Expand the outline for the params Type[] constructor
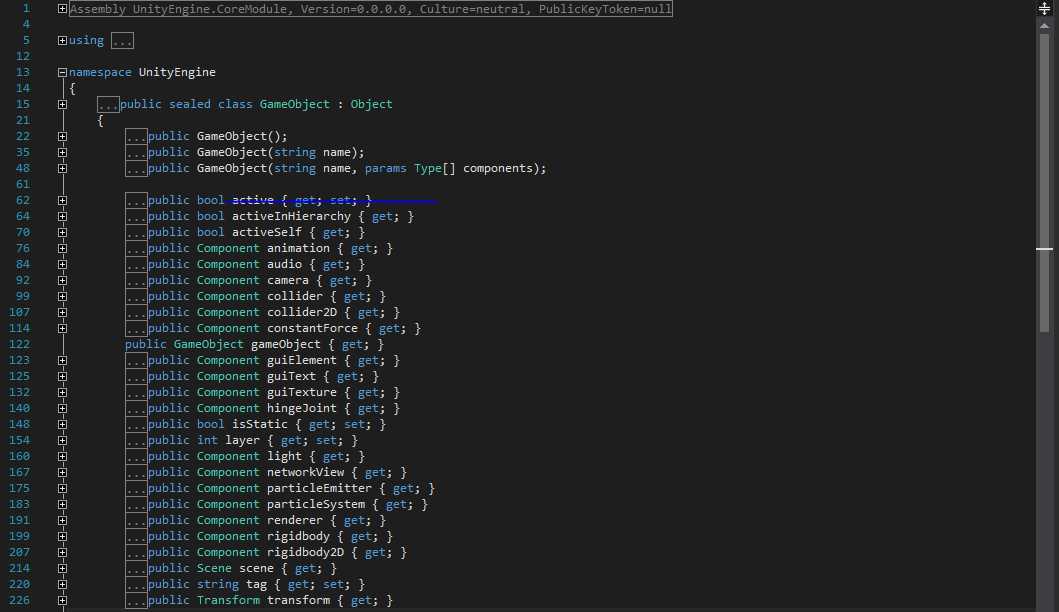The image size is (1059, 612). 62,168
